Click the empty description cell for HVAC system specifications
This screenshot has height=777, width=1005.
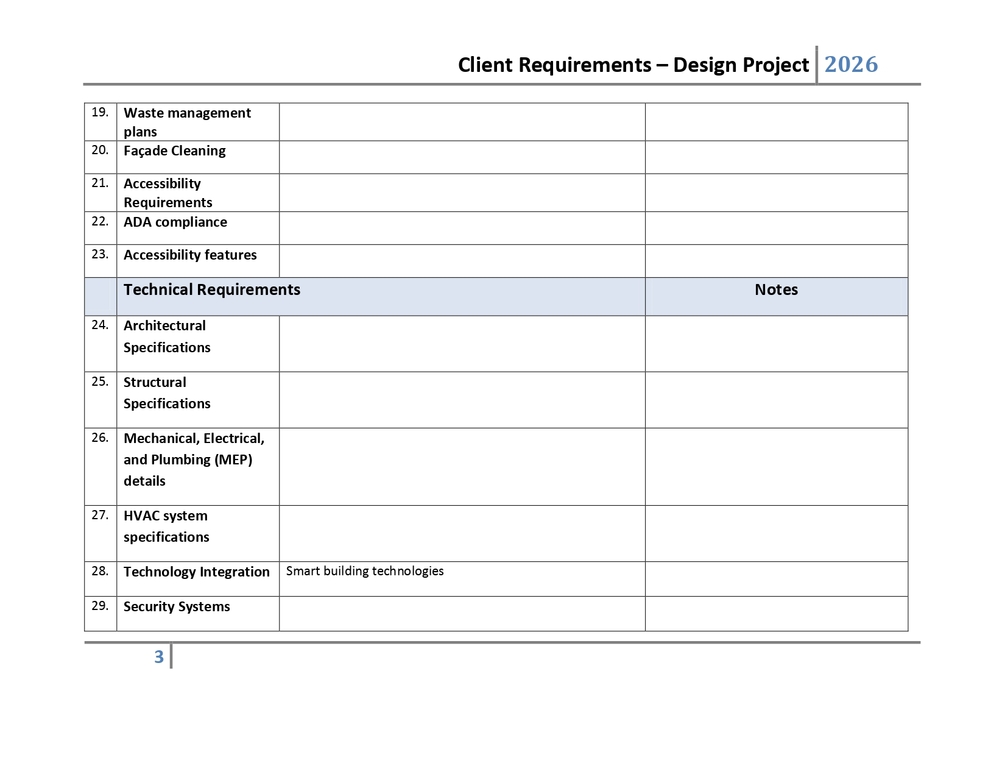tap(462, 533)
